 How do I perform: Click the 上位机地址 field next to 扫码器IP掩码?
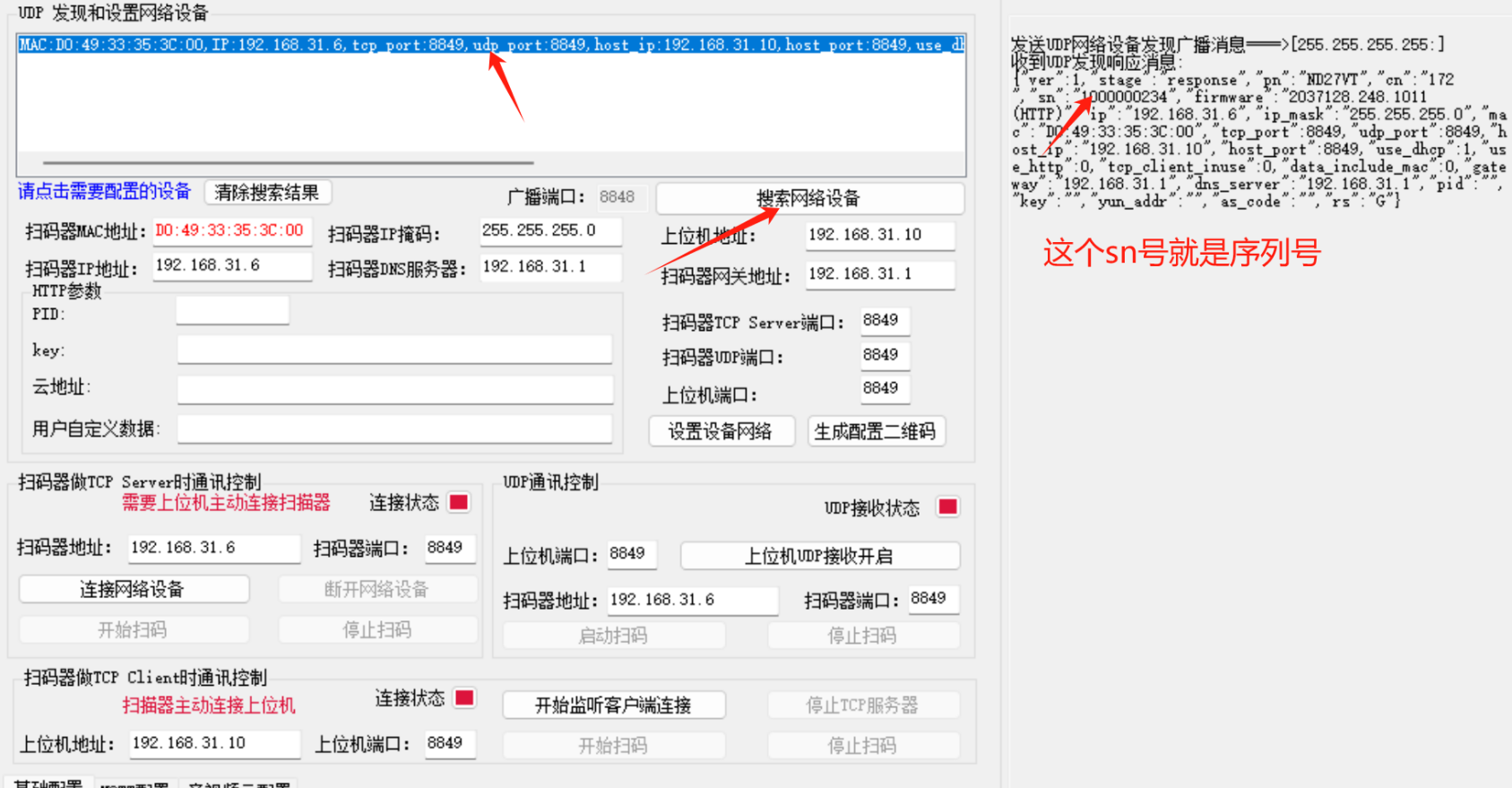click(880, 235)
